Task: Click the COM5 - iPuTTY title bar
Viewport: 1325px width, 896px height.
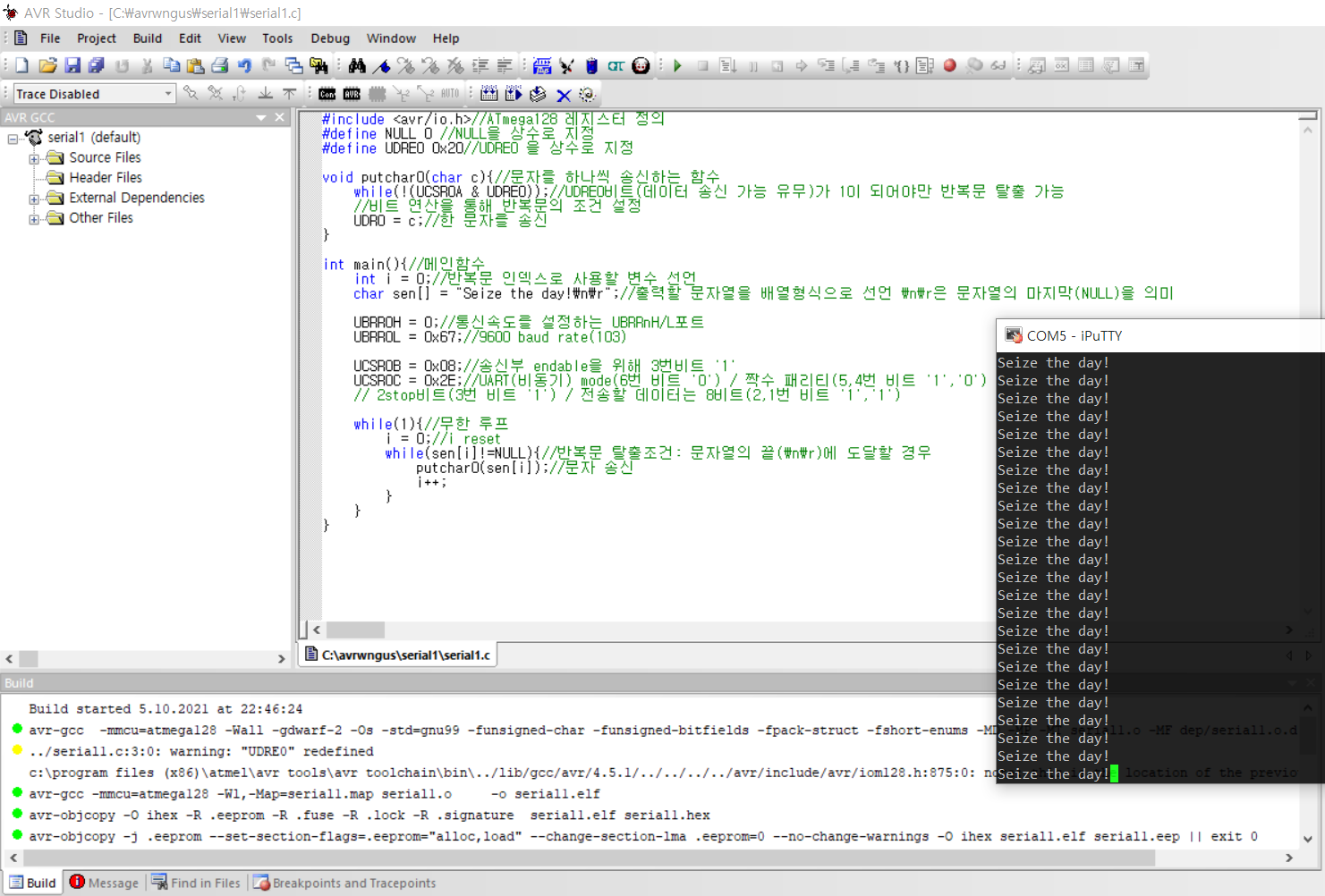Action: pos(1160,335)
